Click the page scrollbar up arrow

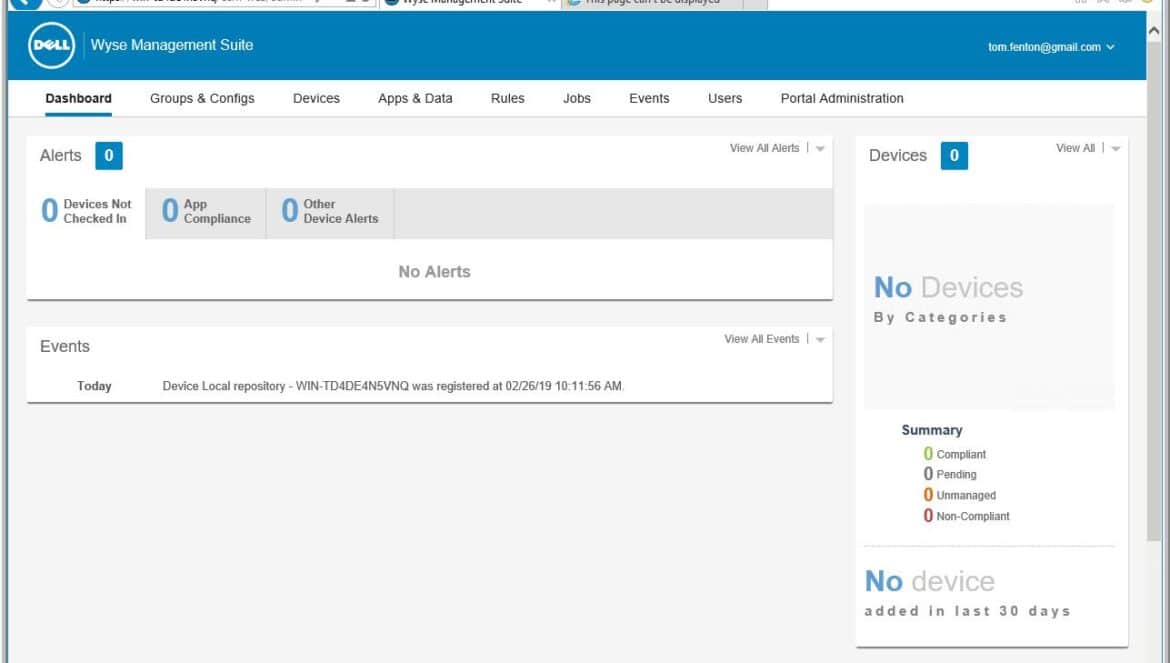tap(1154, 31)
